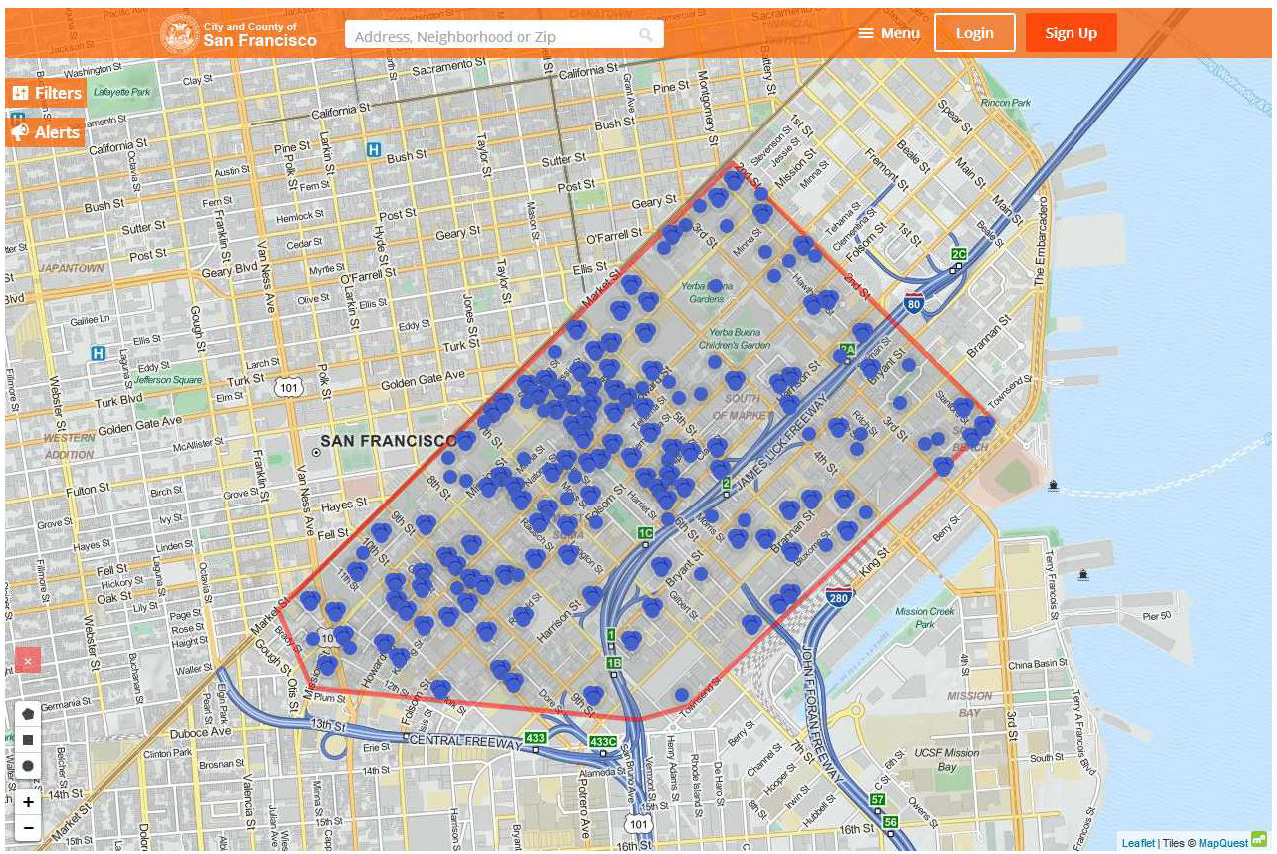1277x854 pixels.
Task: Delete the drawn shape with red X
Action: [x=28, y=660]
